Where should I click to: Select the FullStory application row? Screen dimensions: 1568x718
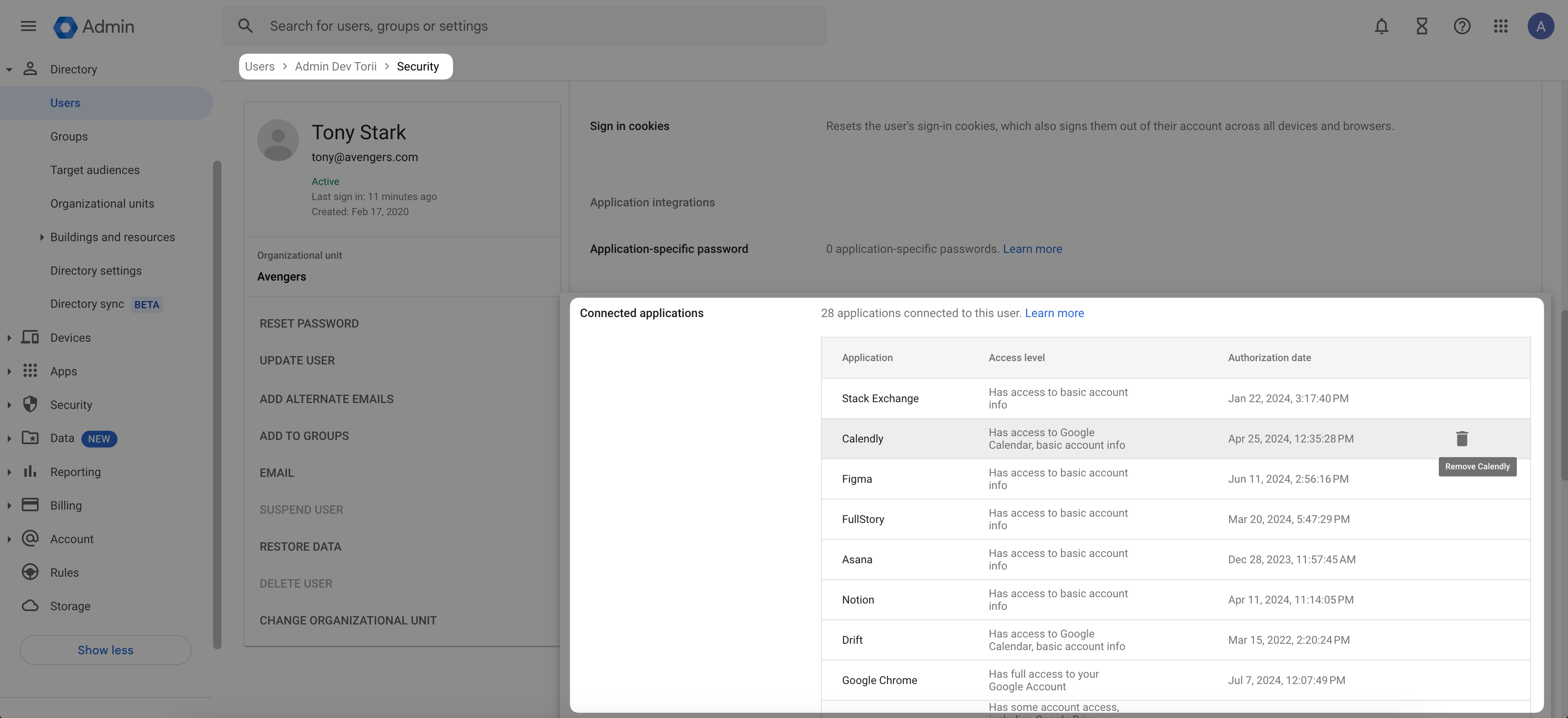pos(1175,519)
